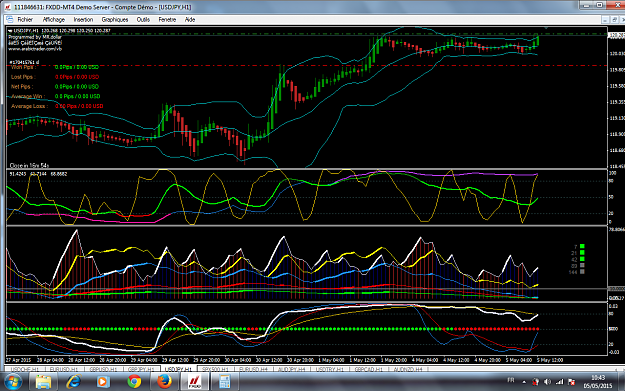Screen dimensions: 625x391
Task: Click the Net Pips statistic line
Action: 55,86
